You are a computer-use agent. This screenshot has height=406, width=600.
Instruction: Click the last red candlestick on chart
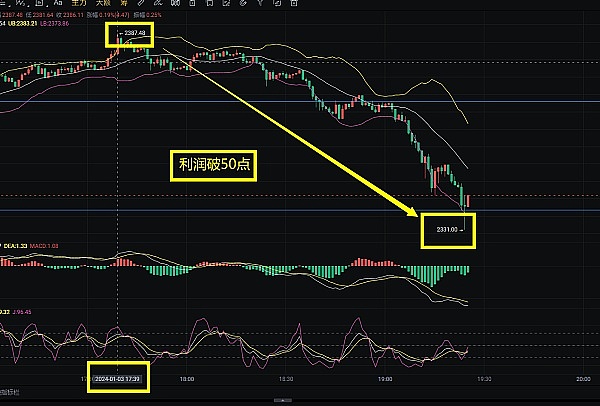pyautogui.click(x=469, y=202)
